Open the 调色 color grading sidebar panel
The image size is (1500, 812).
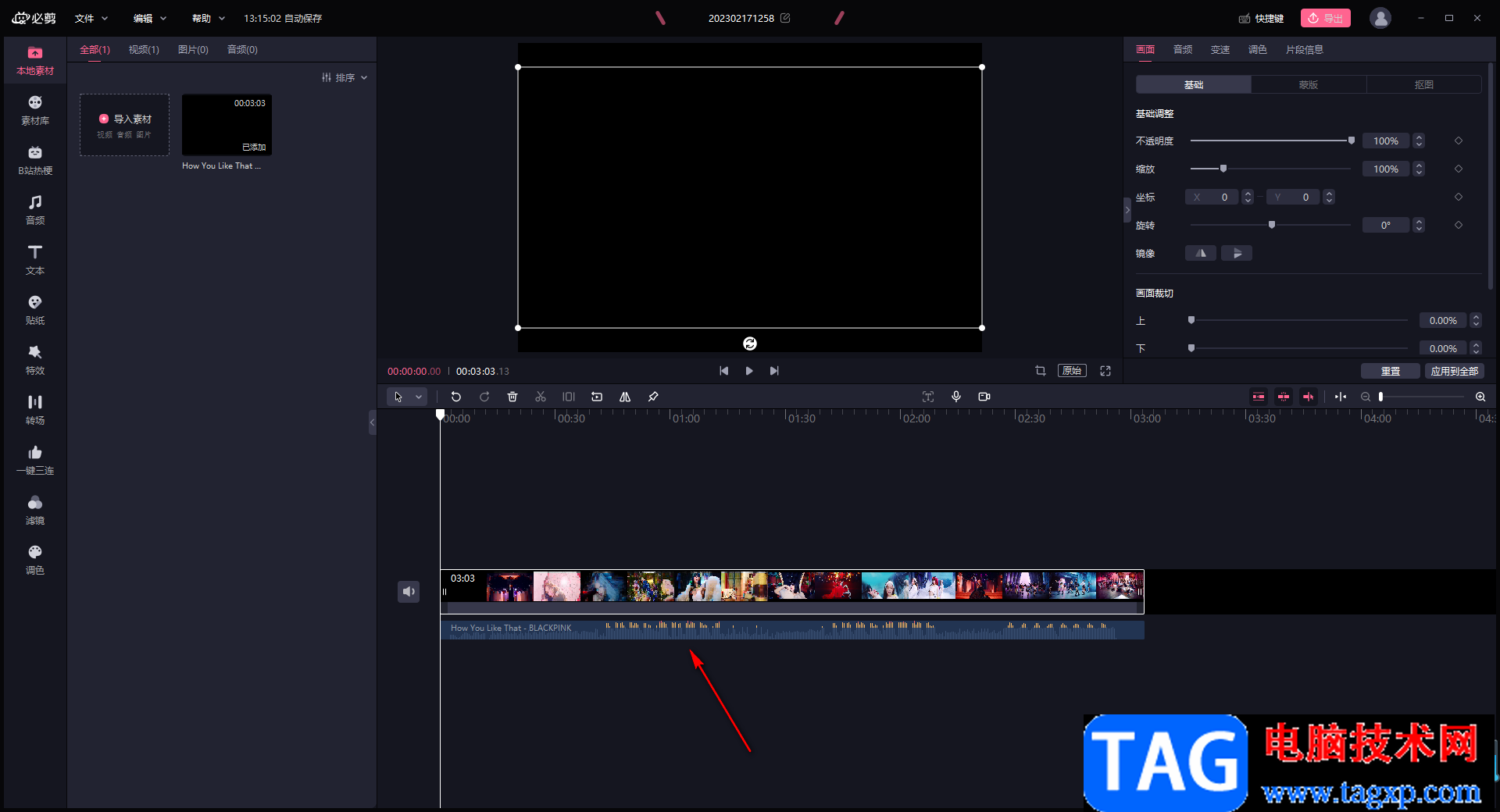tap(35, 561)
